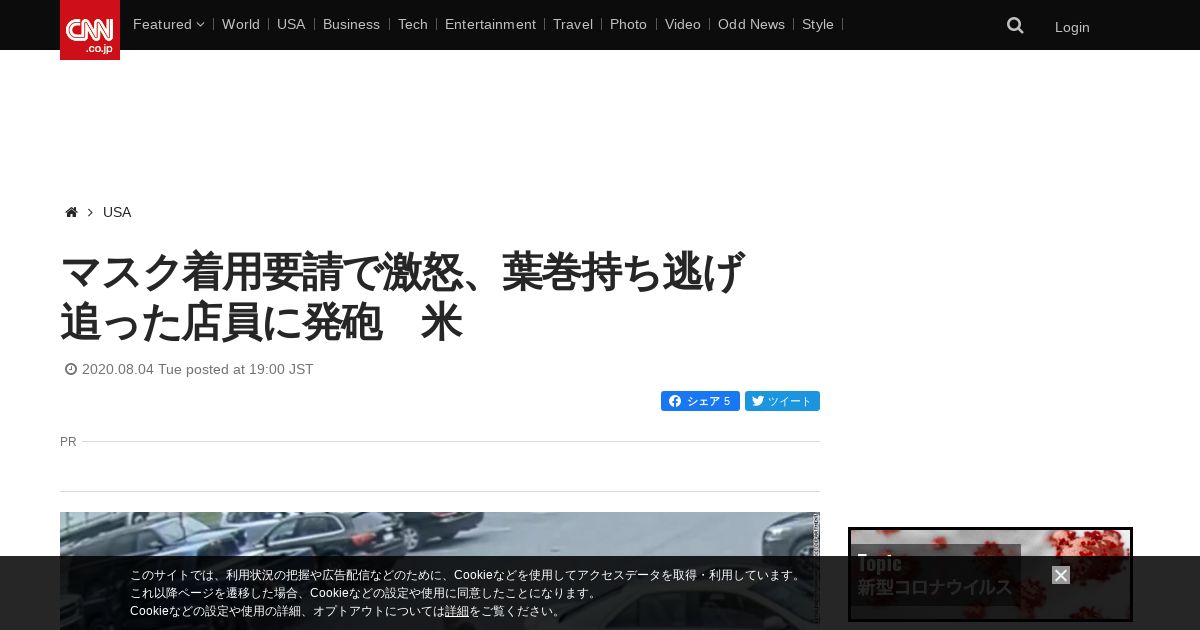Open the 詳細 link in cookie notice
This screenshot has height=630, width=1200.
[457, 611]
